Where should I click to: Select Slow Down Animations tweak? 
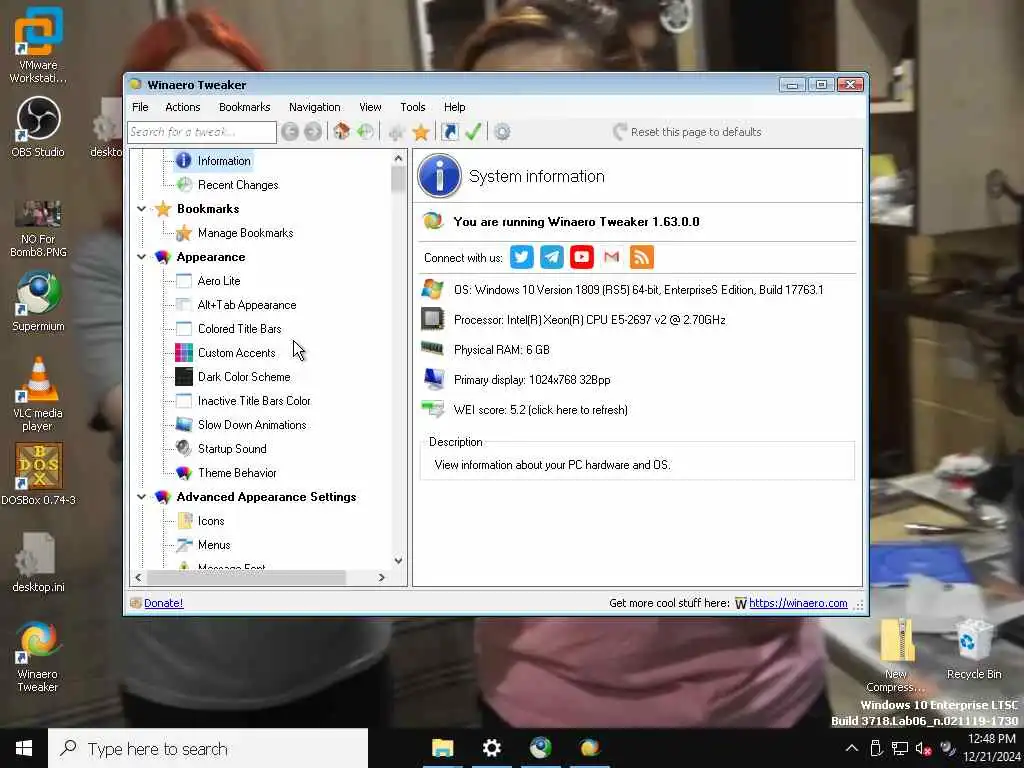(x=251, y=425)
